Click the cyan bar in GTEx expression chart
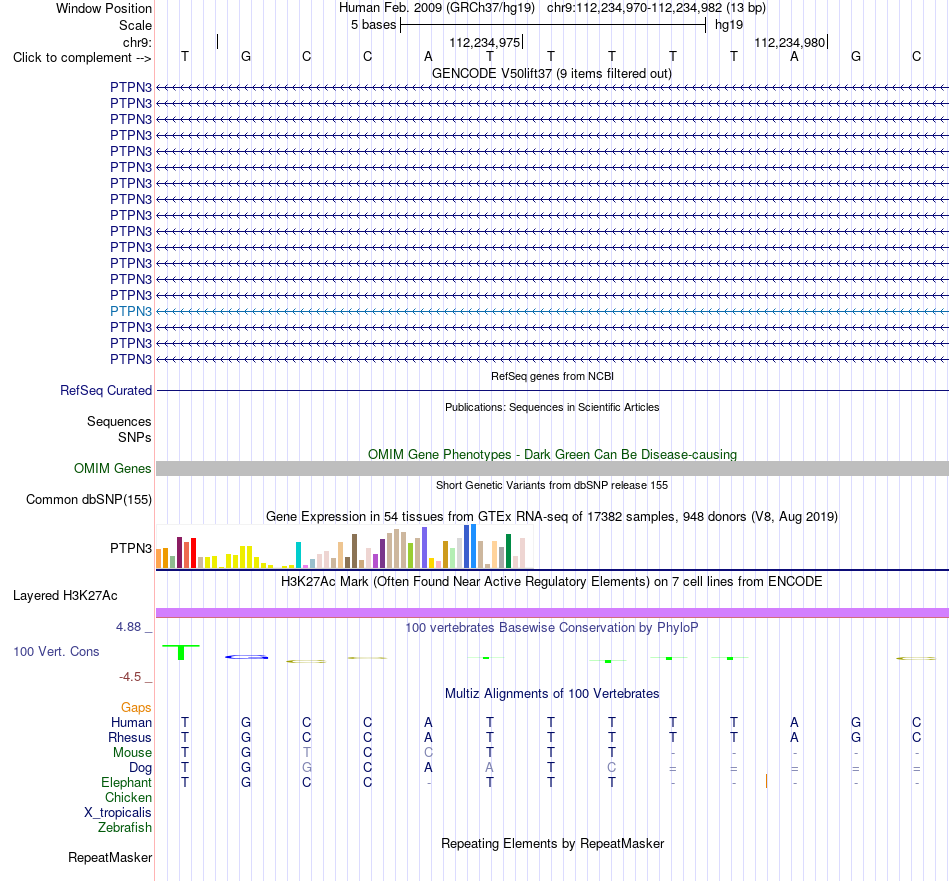 299,555
